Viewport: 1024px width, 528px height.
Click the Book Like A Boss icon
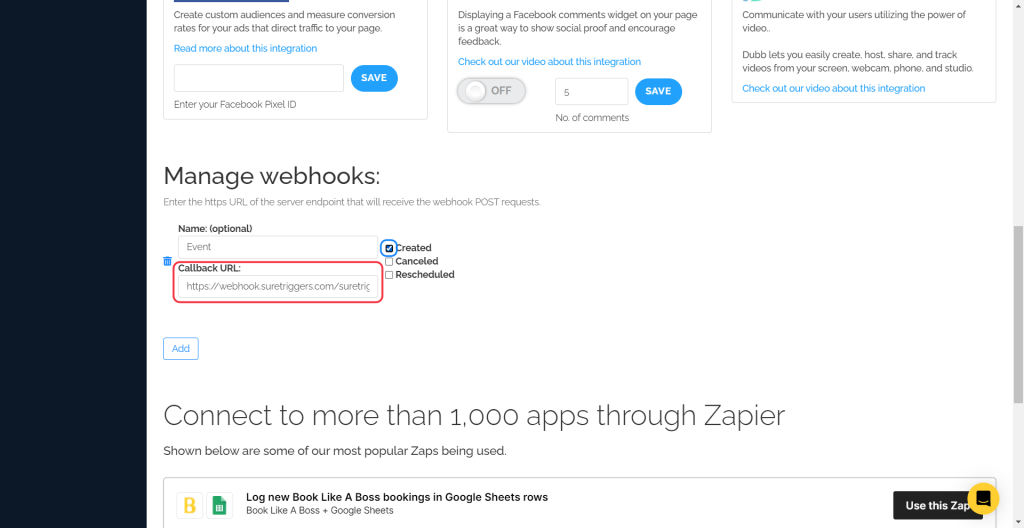point(188,505)
